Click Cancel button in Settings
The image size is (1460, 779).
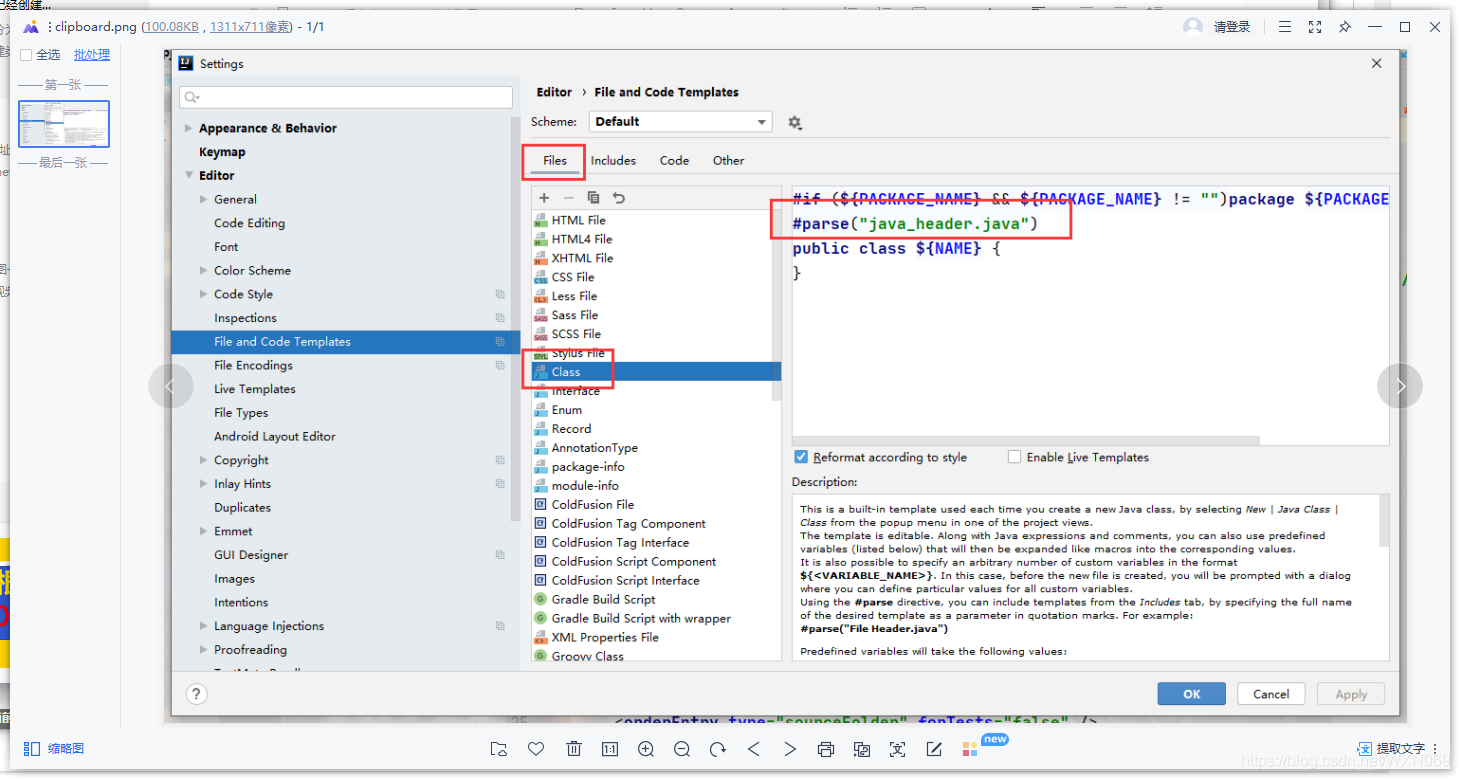coord(1271,694)
